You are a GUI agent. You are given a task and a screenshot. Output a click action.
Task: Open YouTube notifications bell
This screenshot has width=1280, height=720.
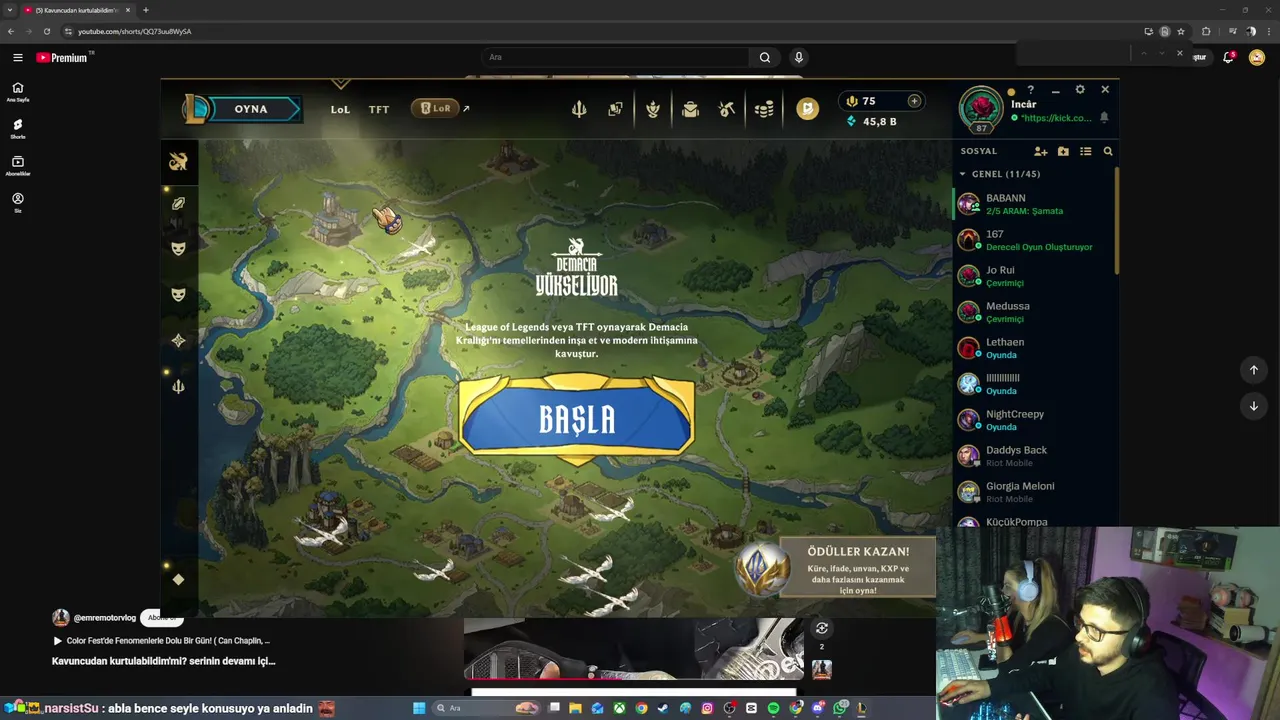(1229, 57)
